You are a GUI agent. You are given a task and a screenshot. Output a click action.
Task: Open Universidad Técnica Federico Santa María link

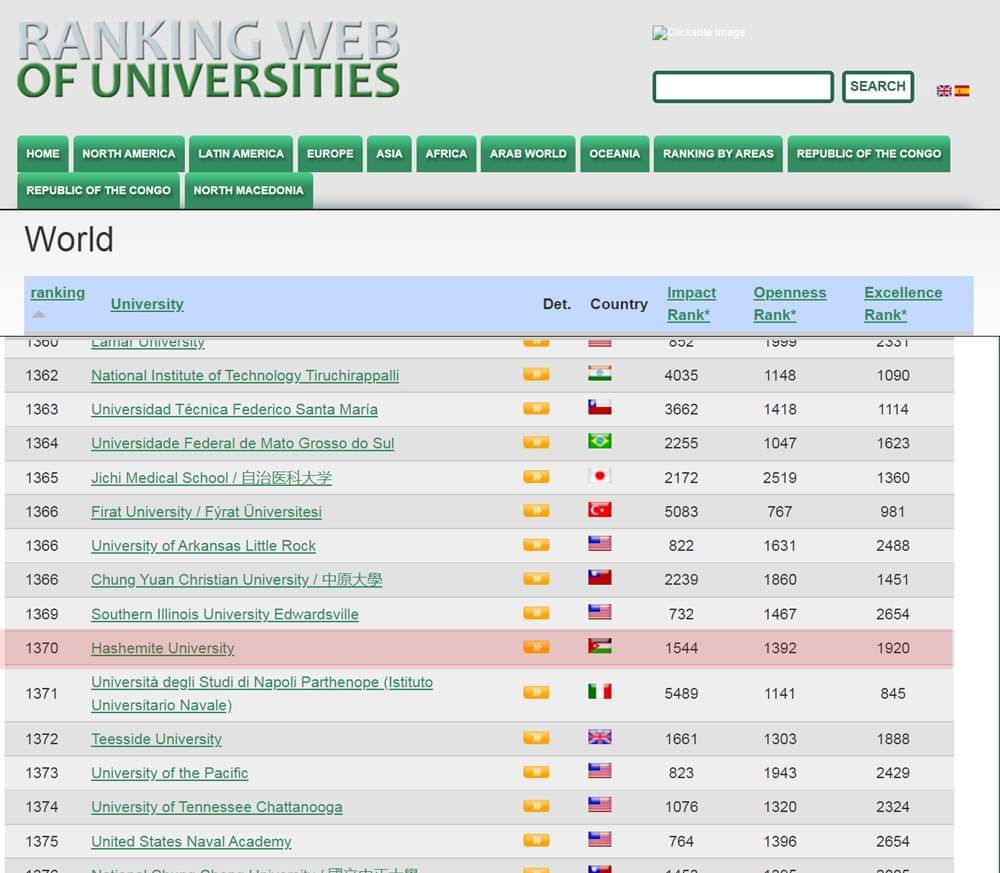(234, 409)
